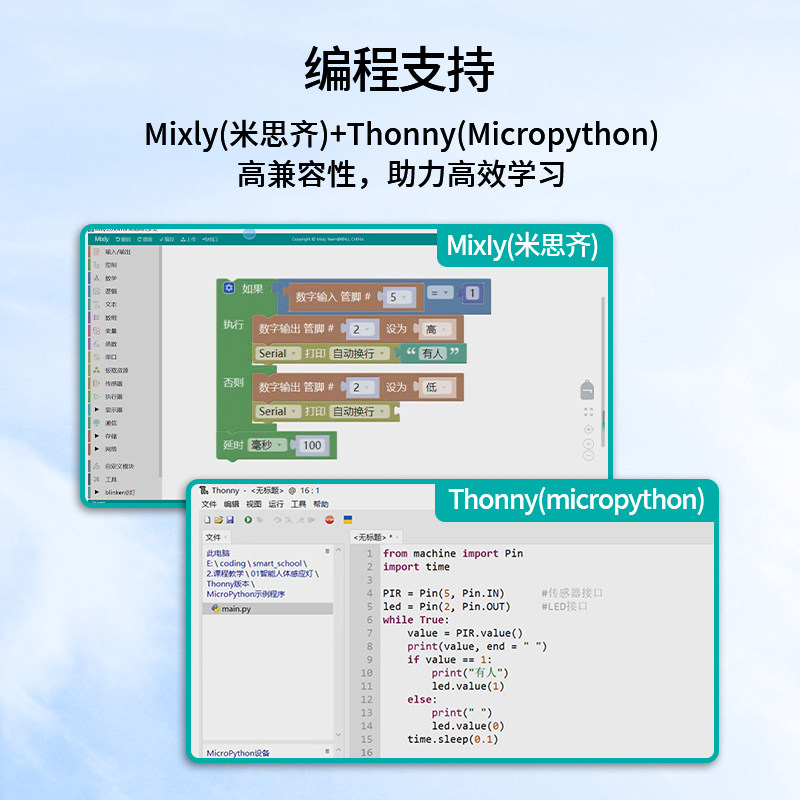Viewport: 800px width, 800px height.
Task: Click Thonny's New file toolbar icon
Action: pyautogui.click(x=207, y=520)
